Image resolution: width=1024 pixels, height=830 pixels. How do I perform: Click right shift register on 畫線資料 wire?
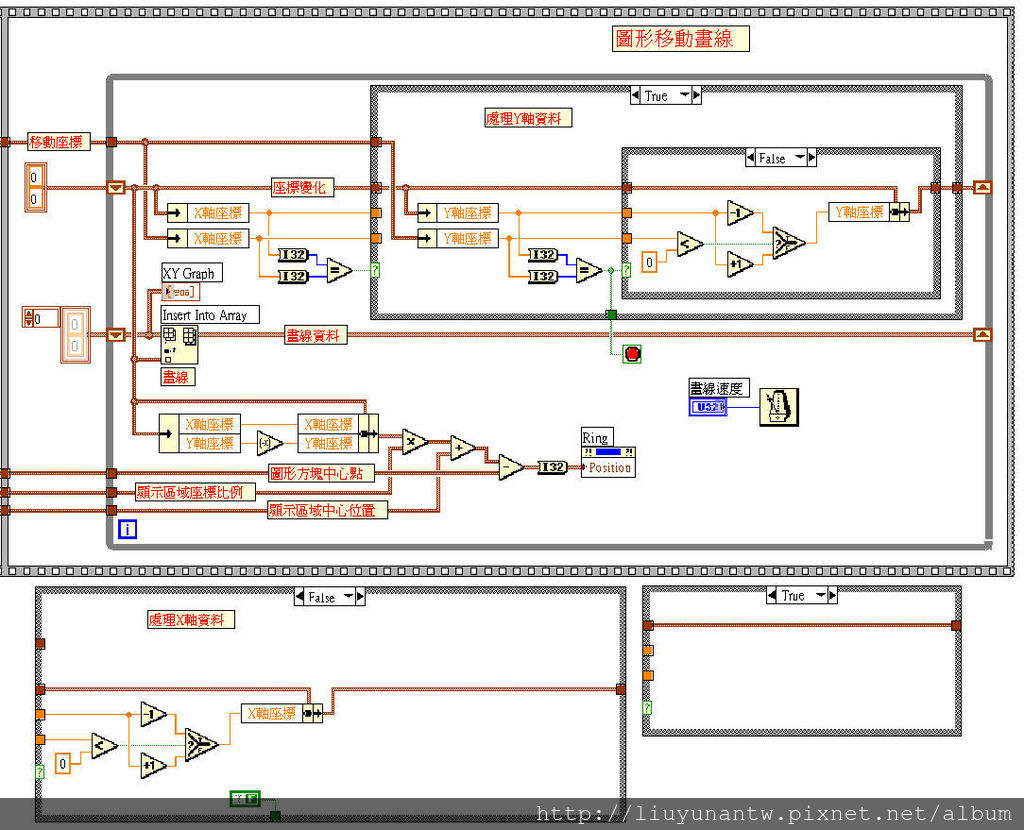983,335
